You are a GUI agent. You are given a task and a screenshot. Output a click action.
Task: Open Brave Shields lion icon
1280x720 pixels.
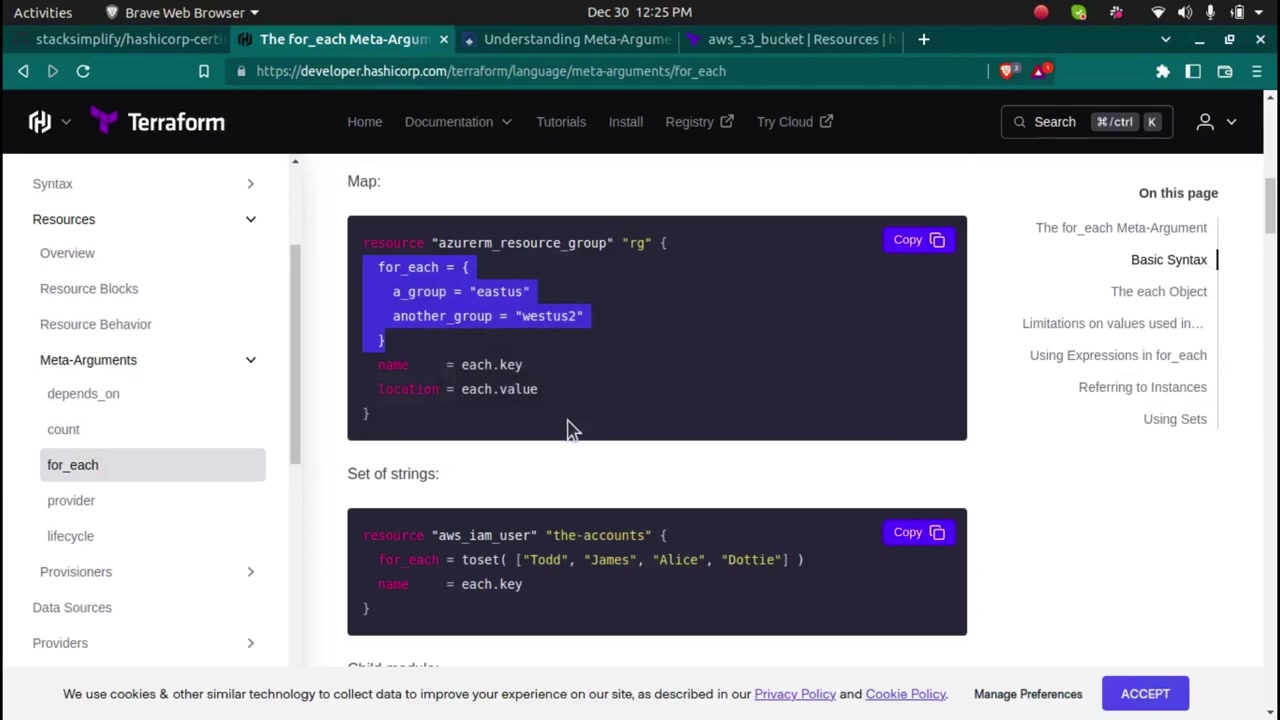click(x=1008, y=71)
